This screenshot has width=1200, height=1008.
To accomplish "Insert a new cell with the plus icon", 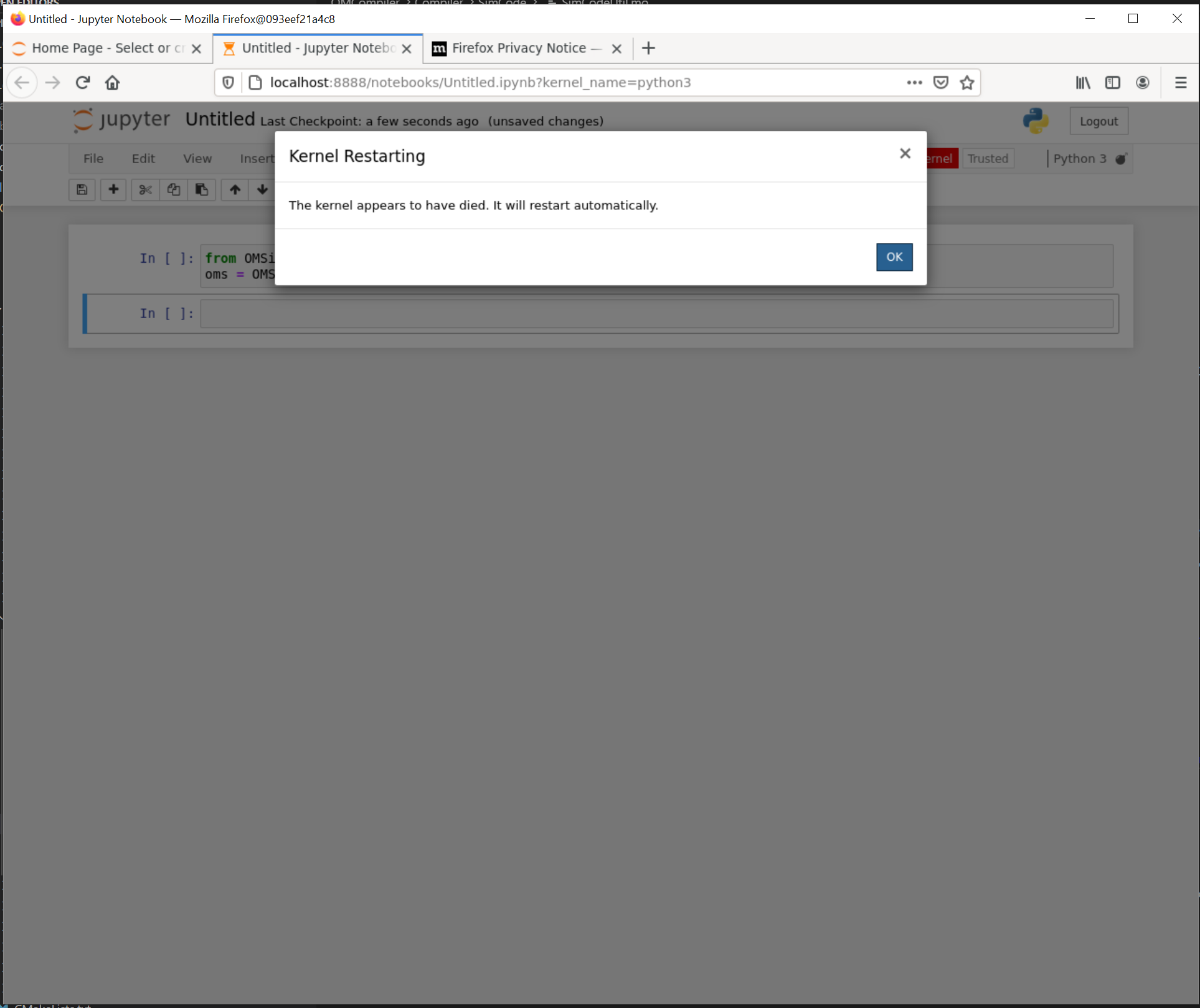I will pyautogui.click(x=113, y=190).
